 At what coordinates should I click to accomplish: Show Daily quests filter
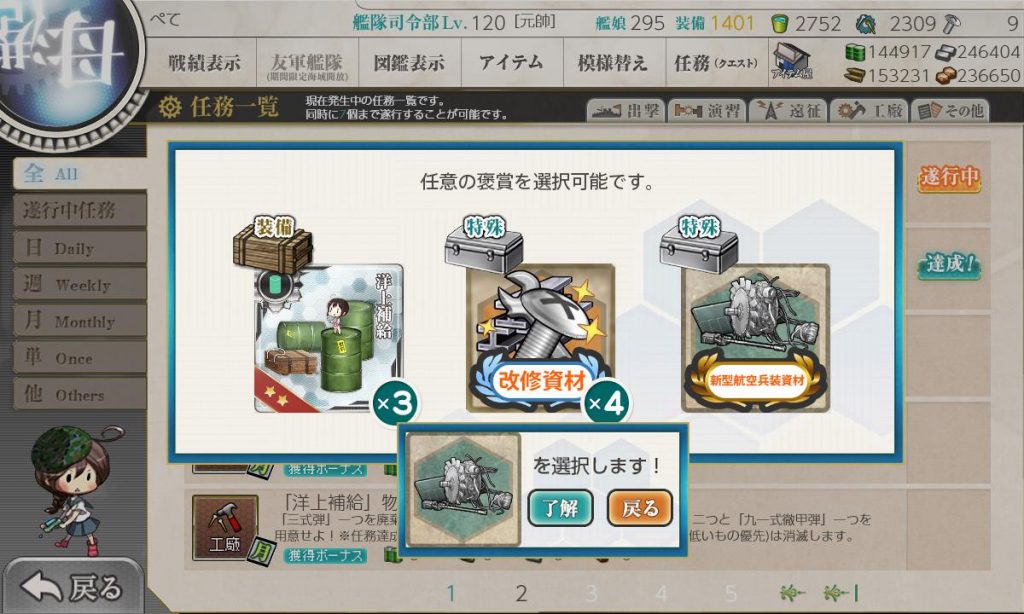click(80, 248)
